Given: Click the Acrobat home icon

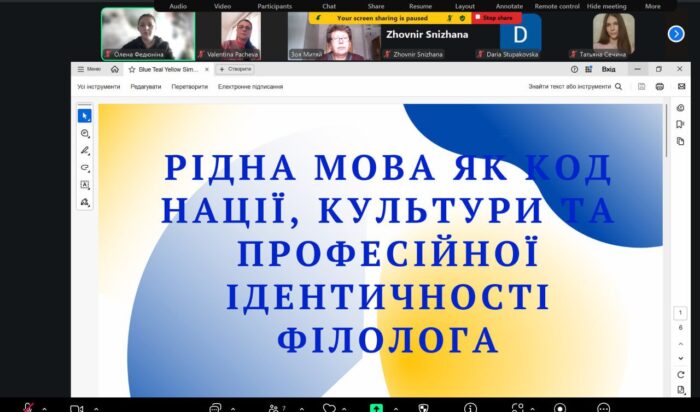Looking at the screenshot, I should (115, 69).
